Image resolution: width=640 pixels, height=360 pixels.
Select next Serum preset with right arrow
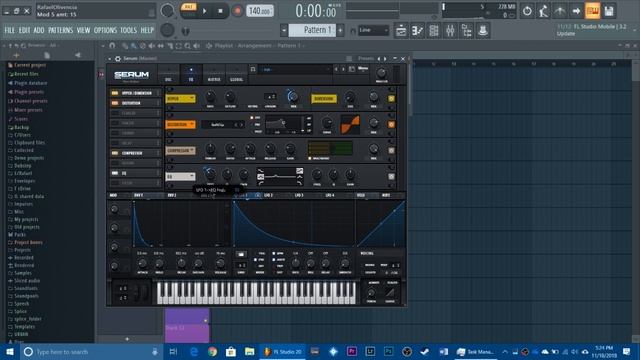point(343,69)
